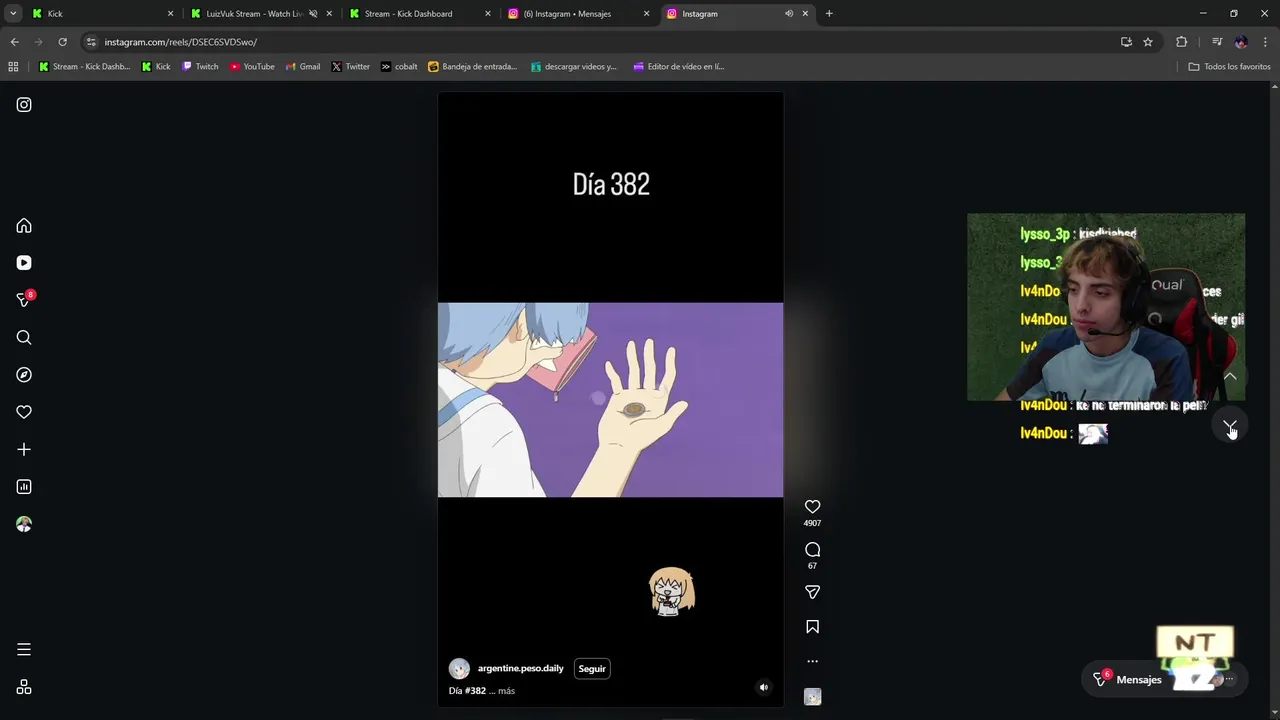Open the Meta apps icon at sidebar bottom

[24, 688]
